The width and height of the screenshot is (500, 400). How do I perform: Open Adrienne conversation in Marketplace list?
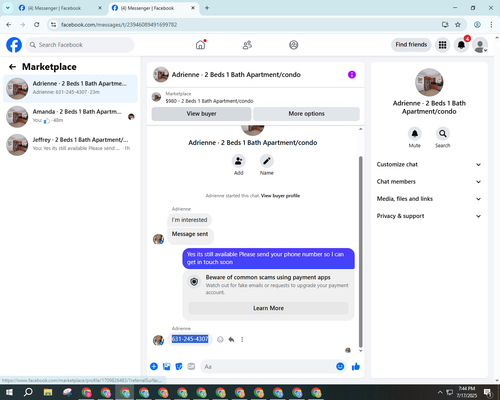(70, 89)
